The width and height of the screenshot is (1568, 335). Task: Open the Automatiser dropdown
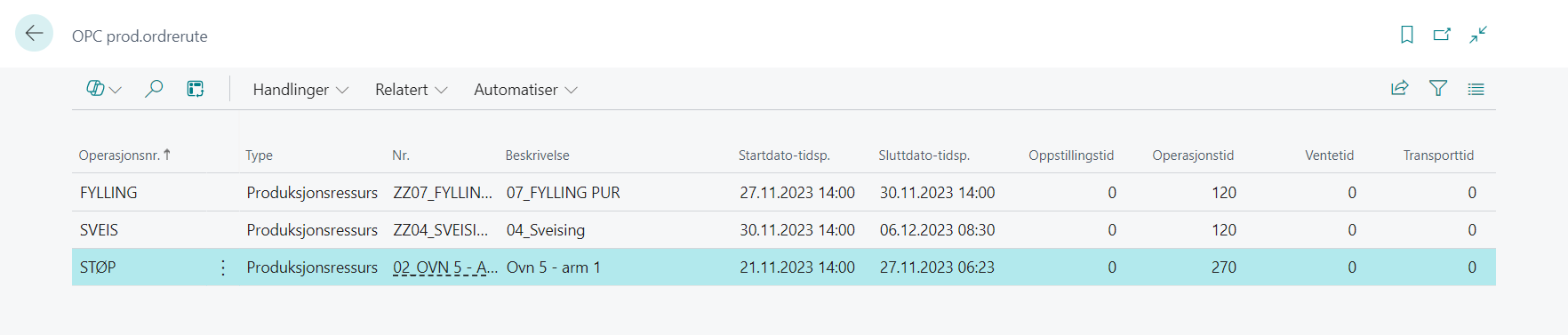pos(525,90)
